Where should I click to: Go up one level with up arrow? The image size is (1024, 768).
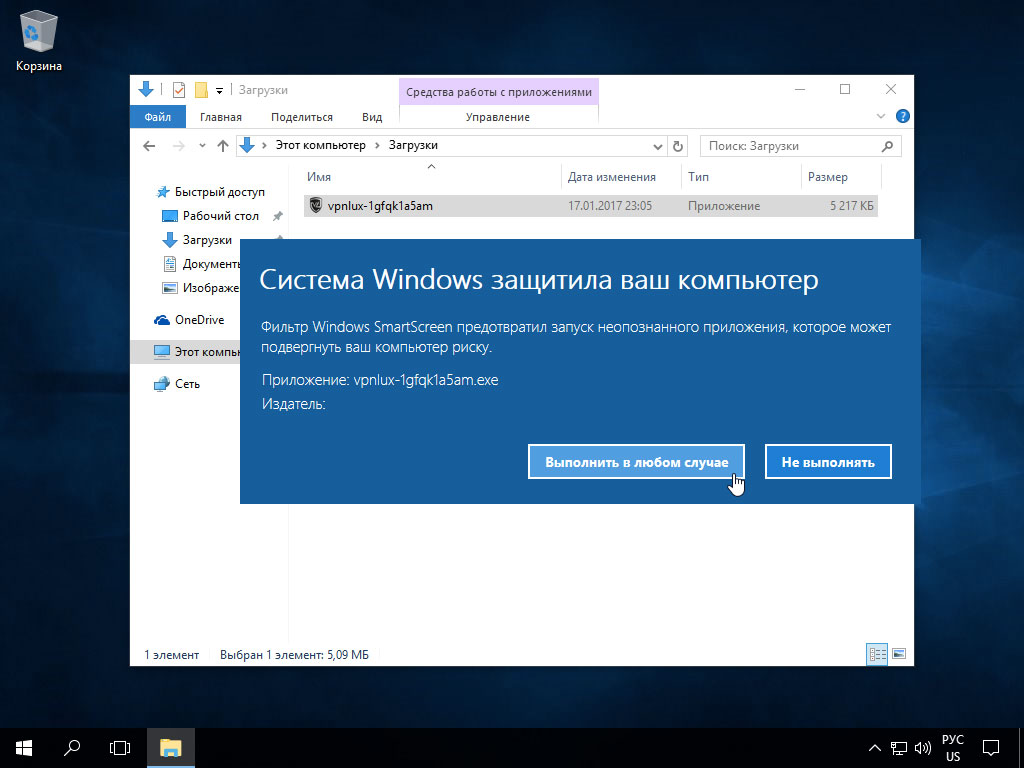[223, 146]
